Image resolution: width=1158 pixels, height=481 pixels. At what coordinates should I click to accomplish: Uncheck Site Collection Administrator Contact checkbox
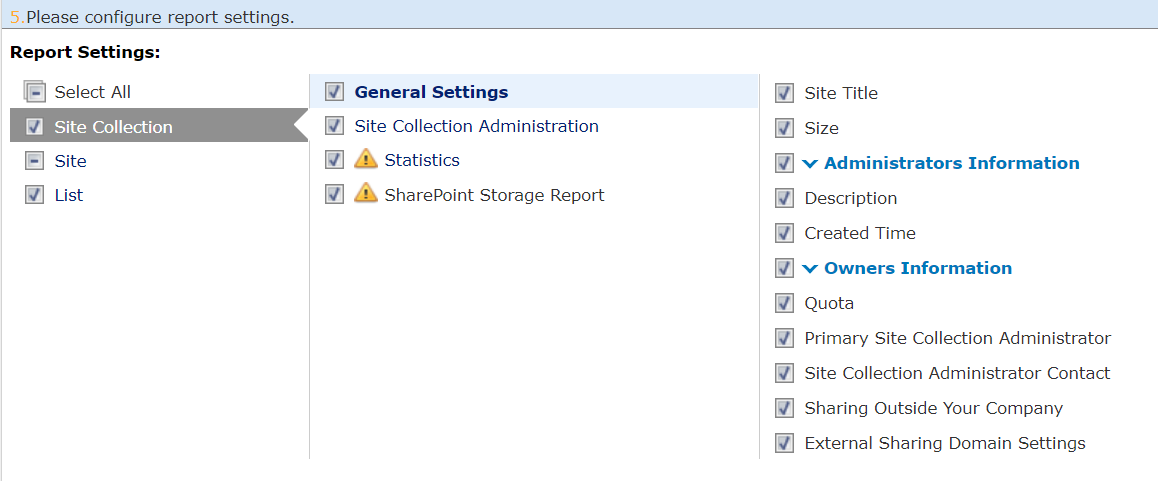pos(784,373)
